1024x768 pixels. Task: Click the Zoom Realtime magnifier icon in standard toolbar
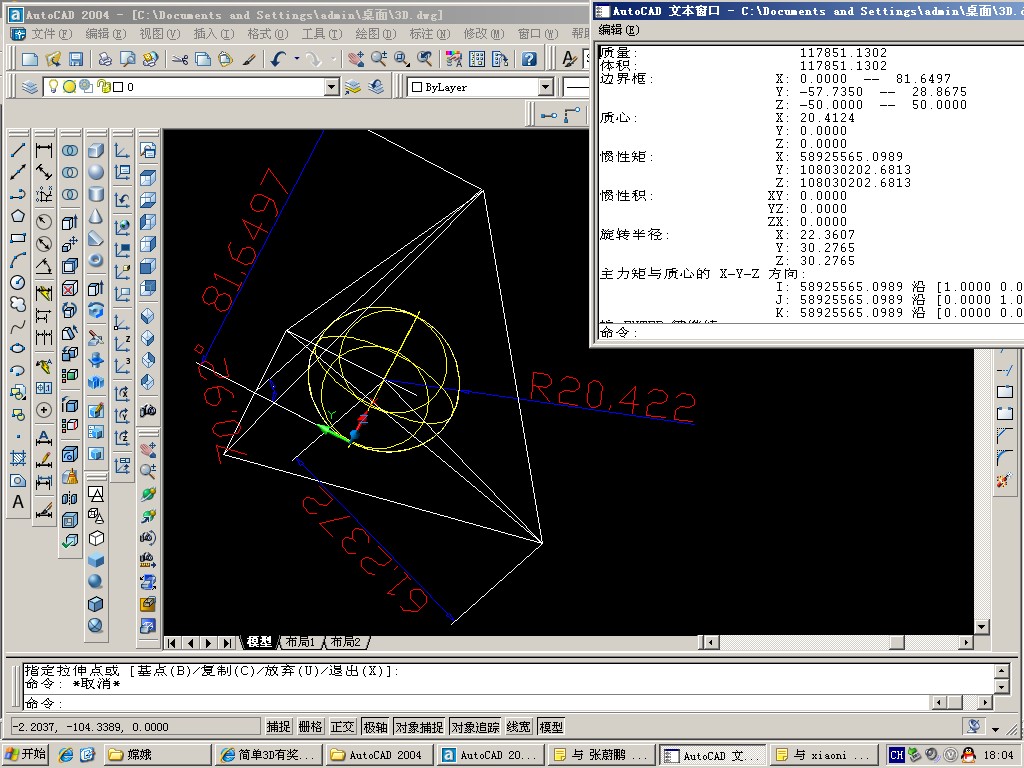[x=379, y=59]
